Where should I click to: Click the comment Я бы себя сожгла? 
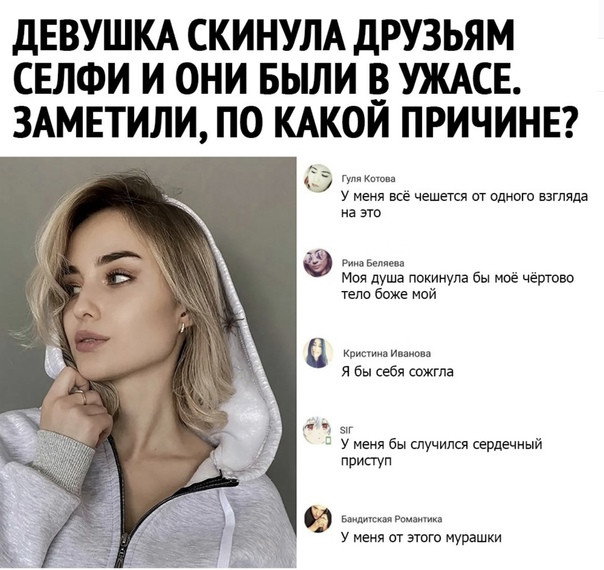click(x=398, y=372)
